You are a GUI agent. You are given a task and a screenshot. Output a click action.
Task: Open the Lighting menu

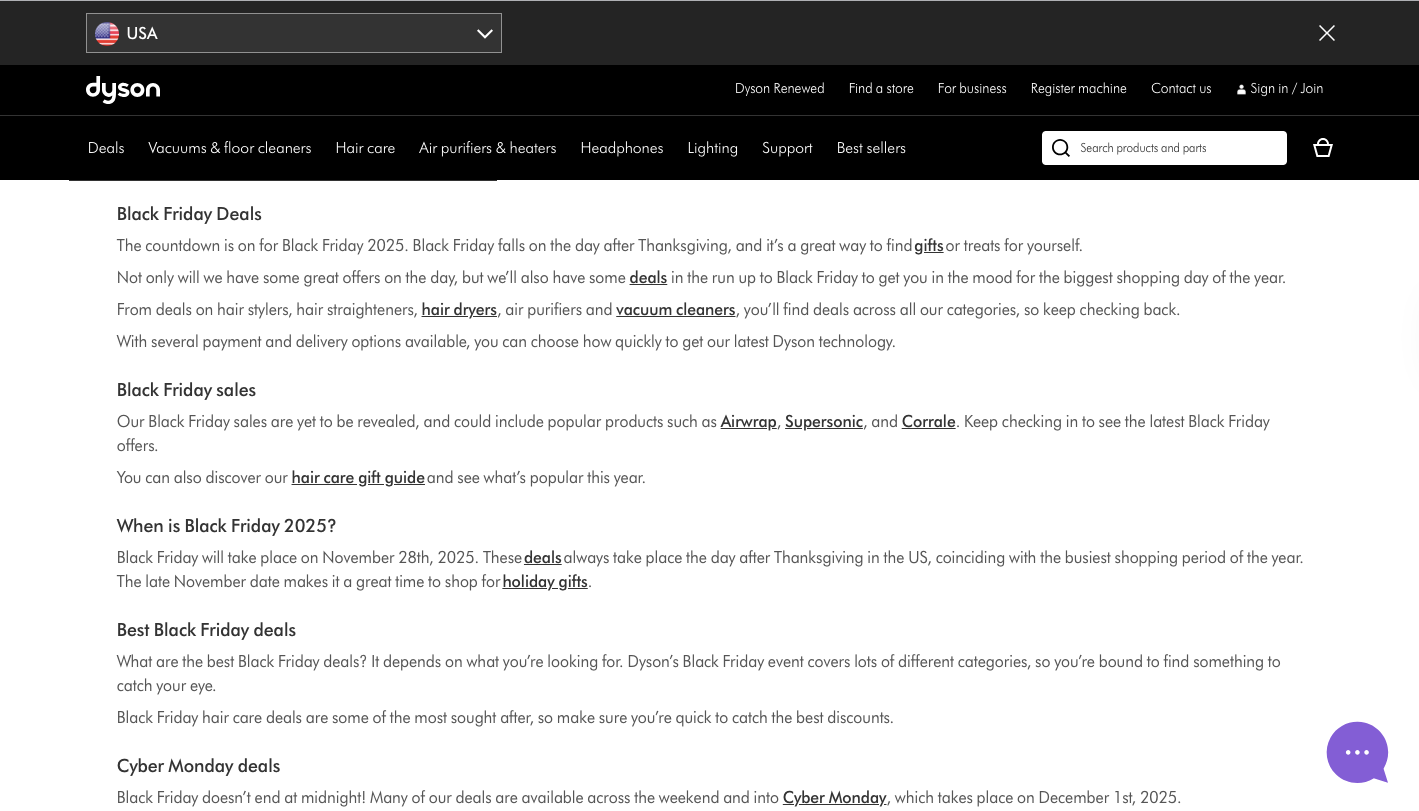click(x=713, y=148)
